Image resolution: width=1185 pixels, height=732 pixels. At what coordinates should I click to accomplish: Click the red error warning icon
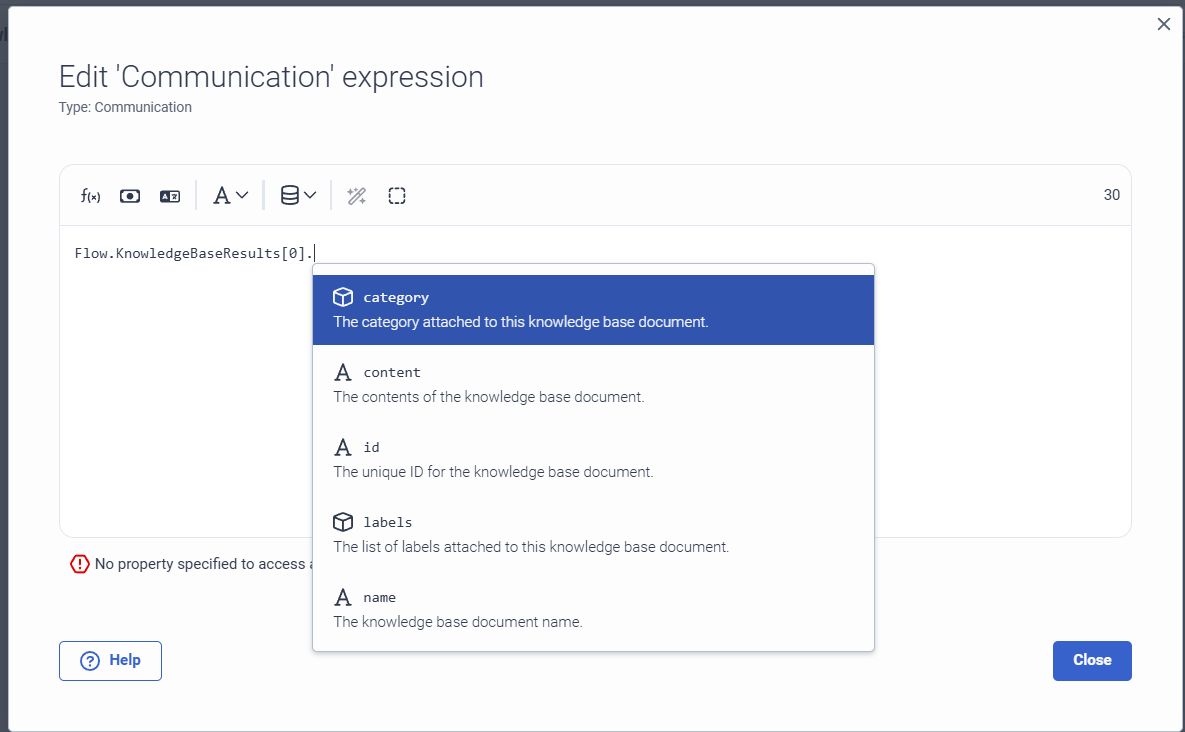tap(80, 564)
